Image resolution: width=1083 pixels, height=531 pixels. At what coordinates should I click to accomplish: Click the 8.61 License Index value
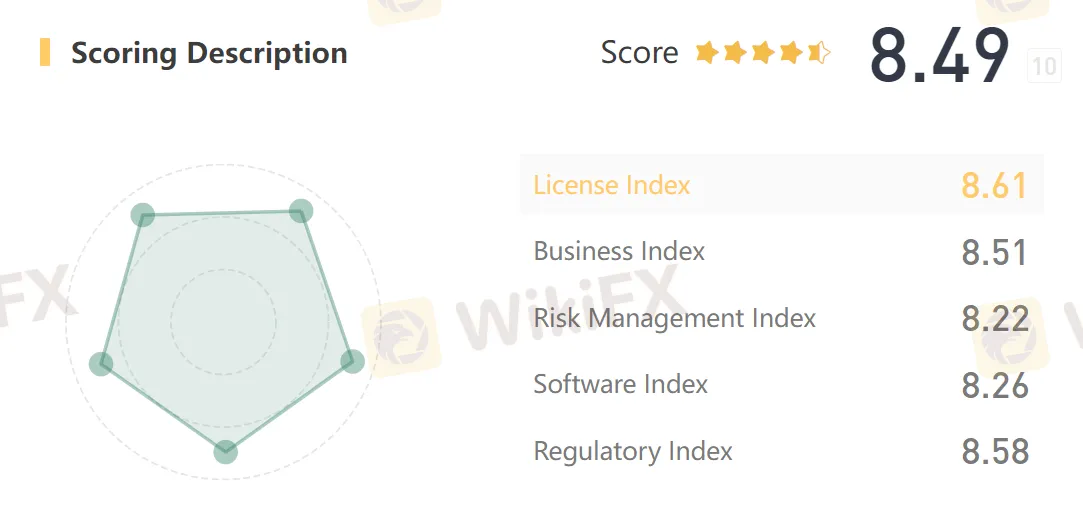click(995, 185)
